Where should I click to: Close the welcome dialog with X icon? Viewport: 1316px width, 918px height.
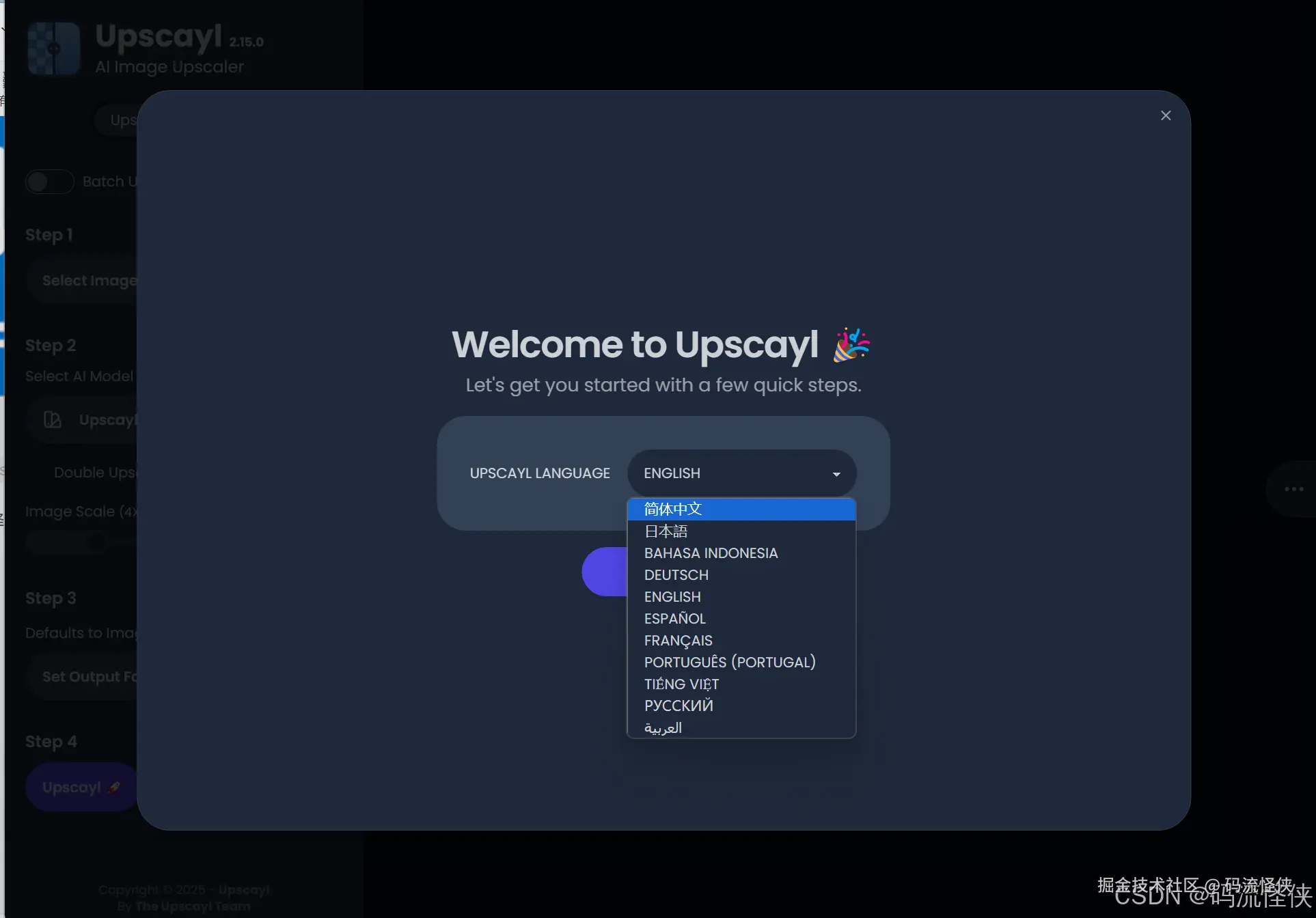point(1166,115)
